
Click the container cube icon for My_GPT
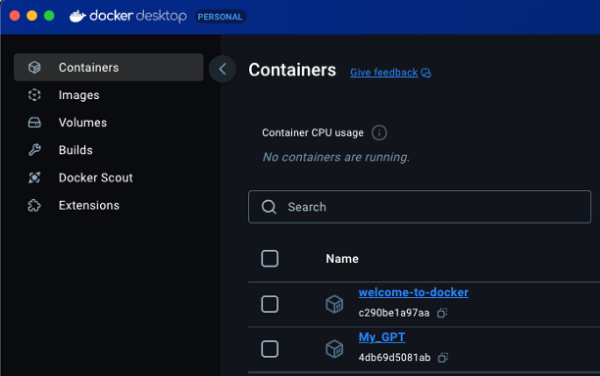(x=334, y=349)
